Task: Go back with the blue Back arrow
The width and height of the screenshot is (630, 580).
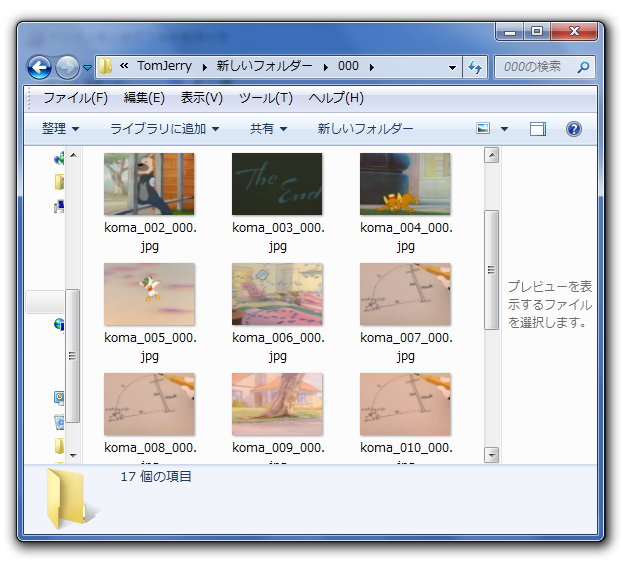Action: 39,67
